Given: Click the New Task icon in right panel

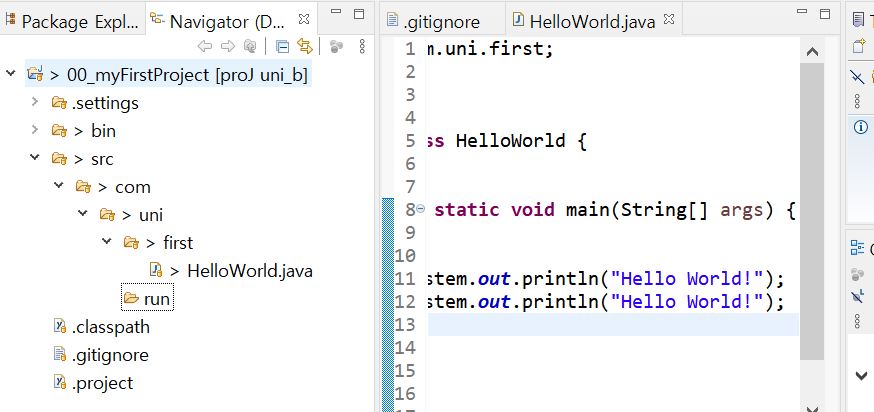Looking at the screenshot, I should [x=859, y=46].
